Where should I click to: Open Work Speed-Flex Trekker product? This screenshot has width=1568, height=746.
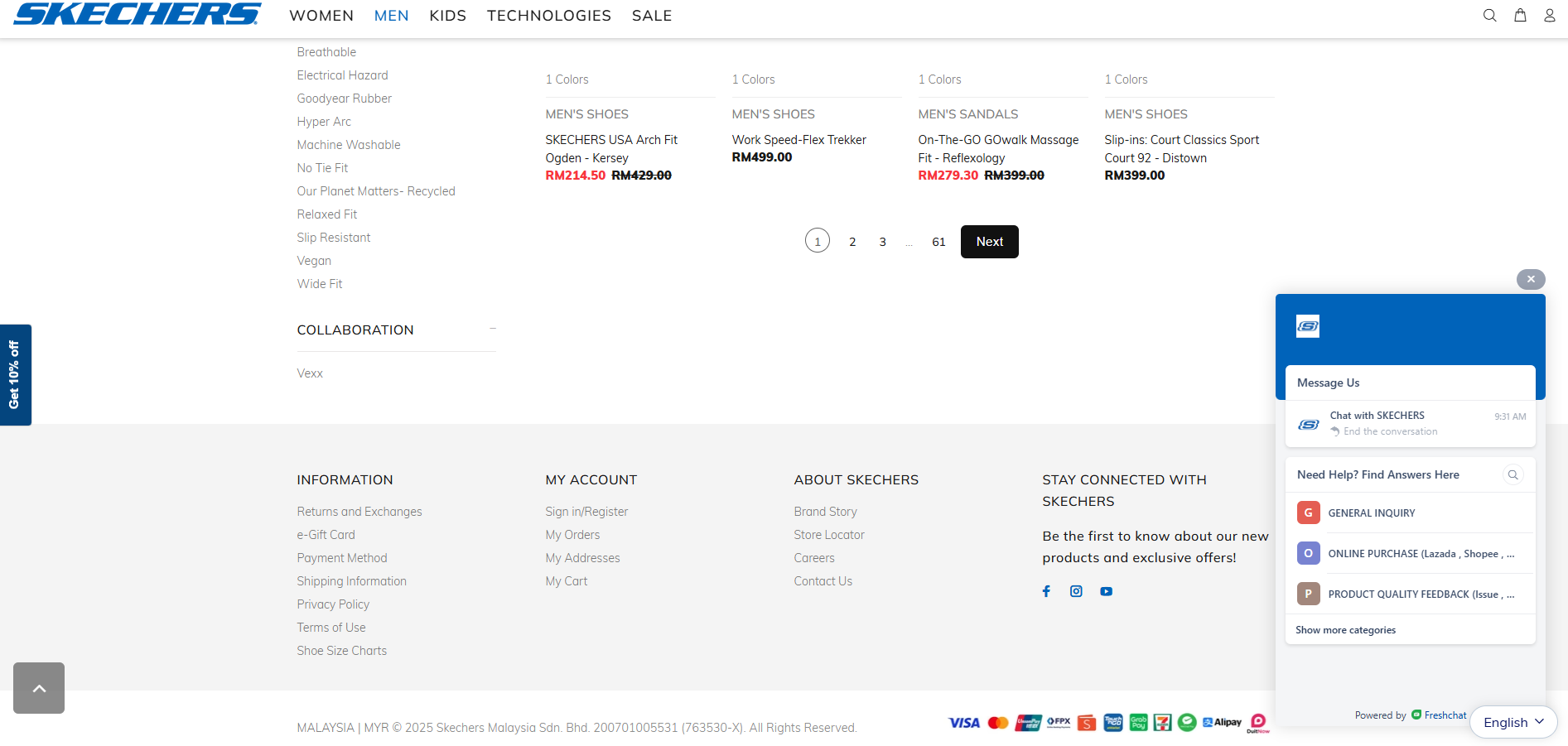pyautogui.click(x=799, y=140)
